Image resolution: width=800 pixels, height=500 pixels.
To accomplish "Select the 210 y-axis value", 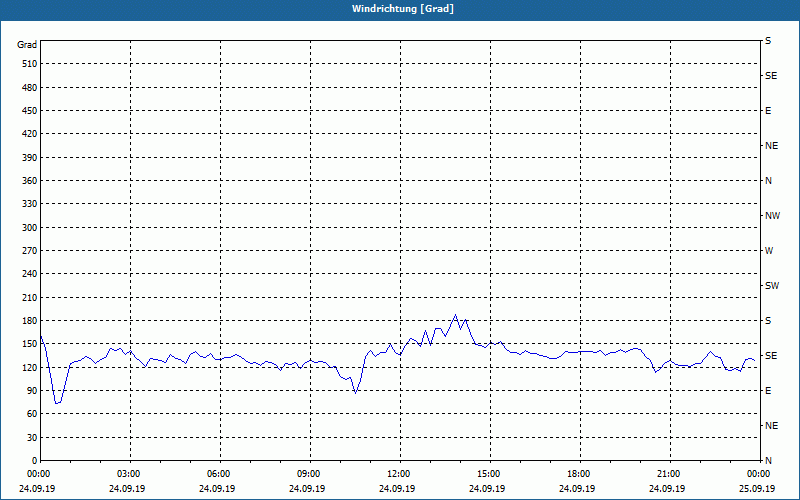I will (x=30, y=297).
